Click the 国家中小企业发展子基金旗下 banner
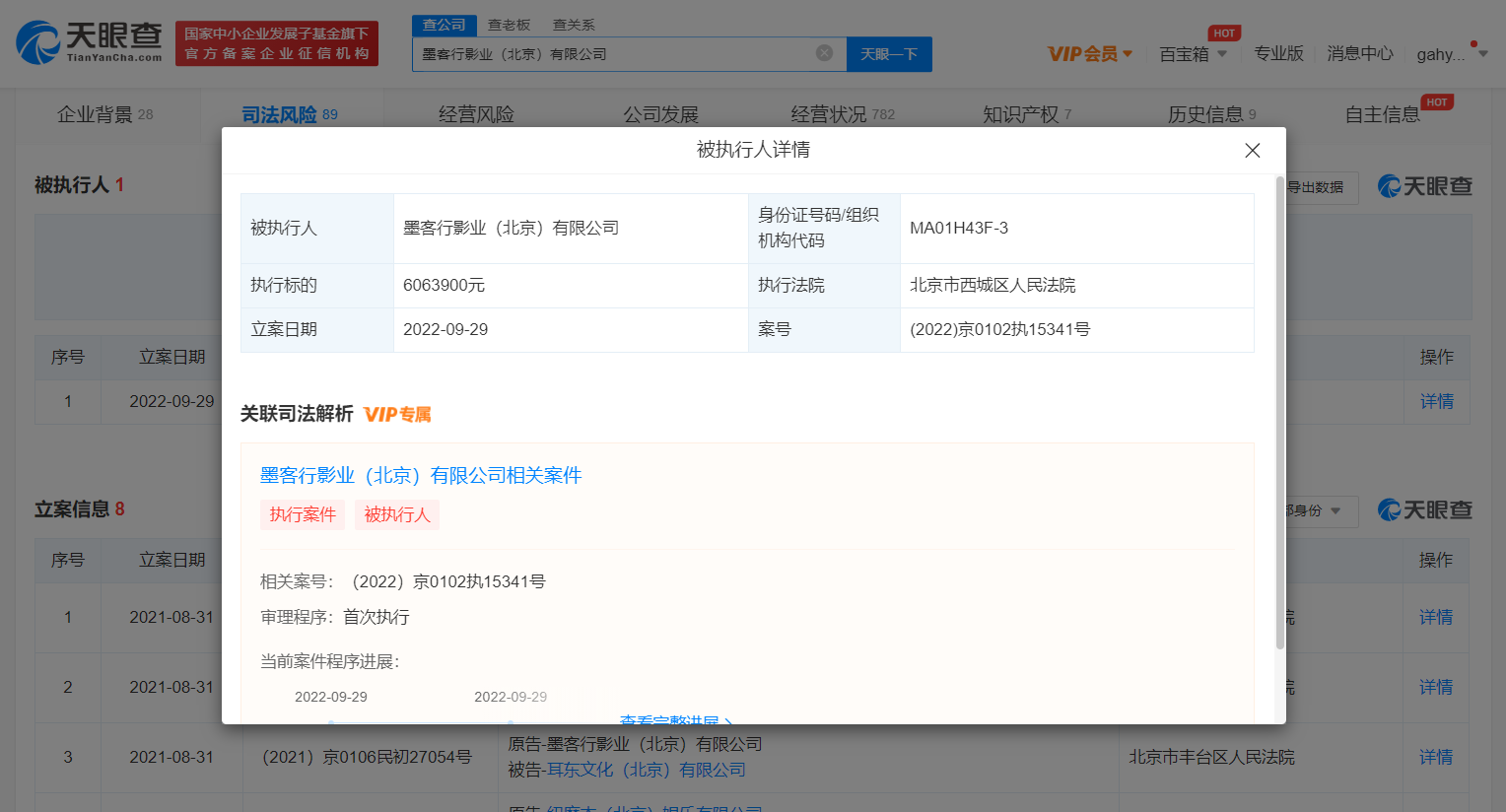This screenshot has height=812, width=1506. [x=277, y=43]
